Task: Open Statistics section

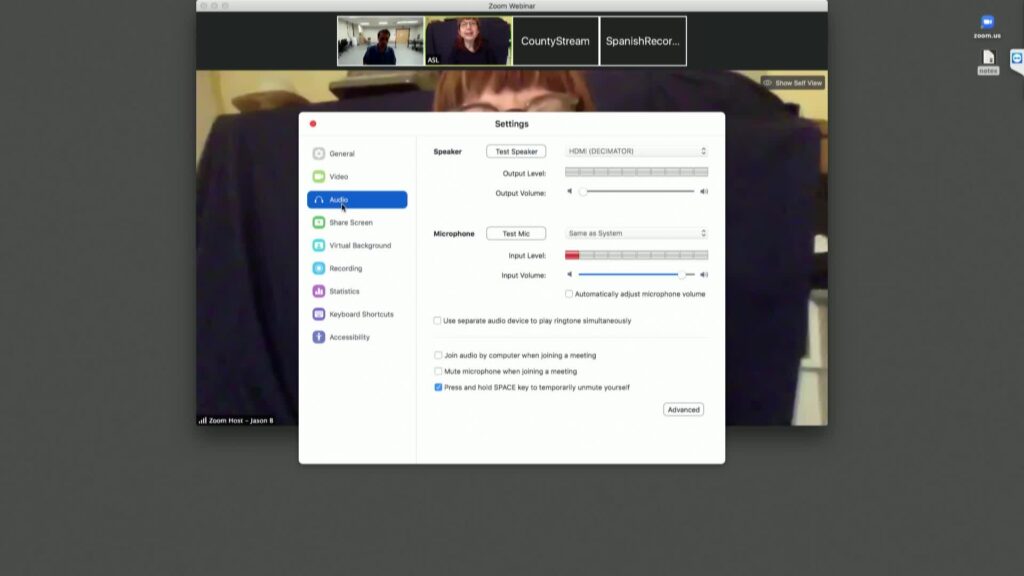Action: click(x=357, y=291)
